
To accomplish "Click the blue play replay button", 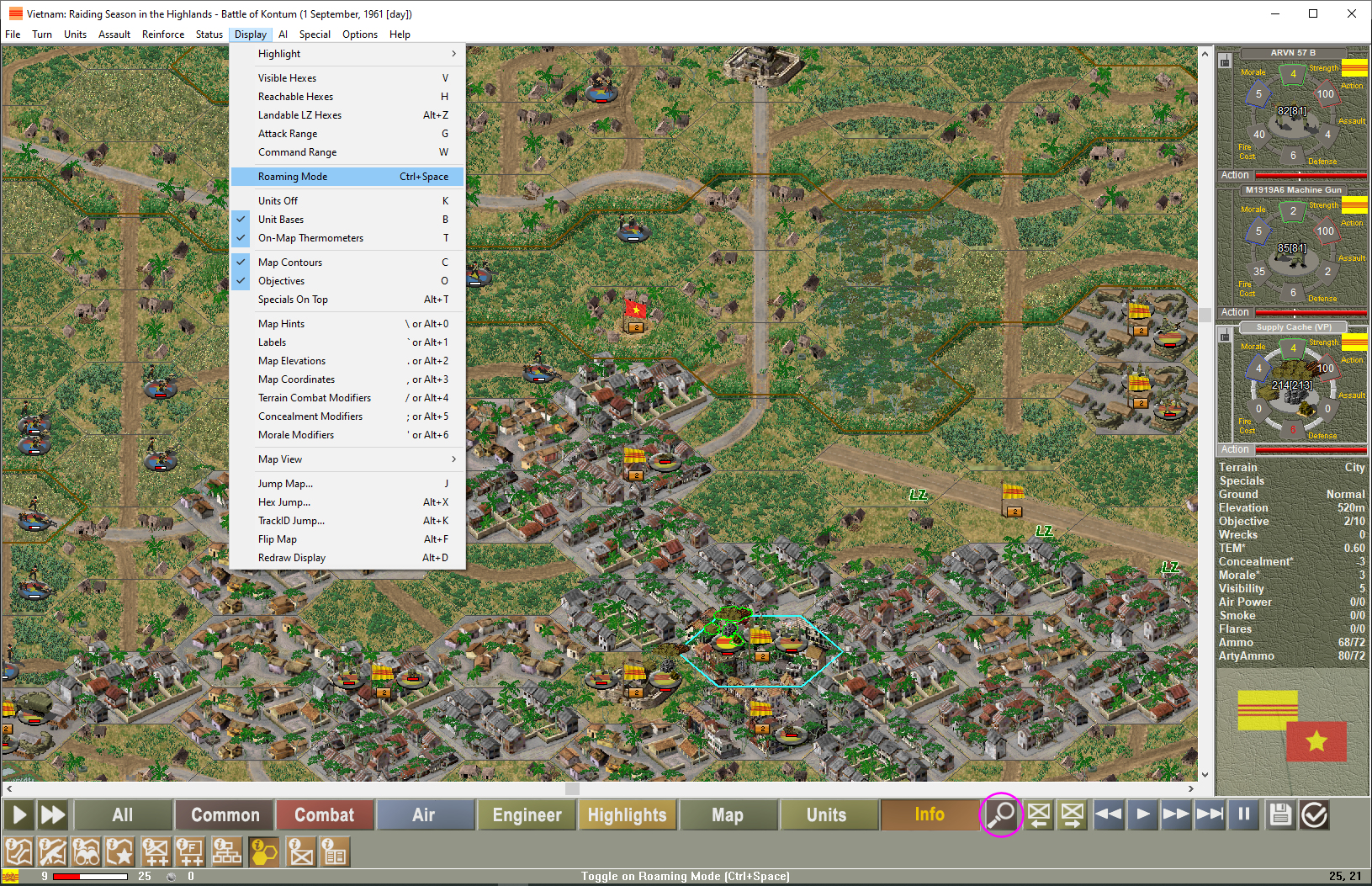I will click(1142, 814).
